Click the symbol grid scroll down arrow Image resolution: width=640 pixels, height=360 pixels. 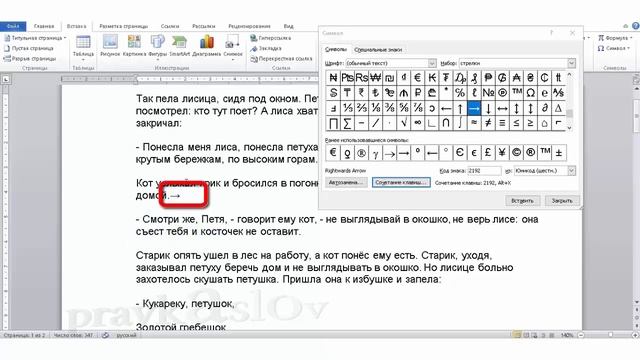(570, 128)
